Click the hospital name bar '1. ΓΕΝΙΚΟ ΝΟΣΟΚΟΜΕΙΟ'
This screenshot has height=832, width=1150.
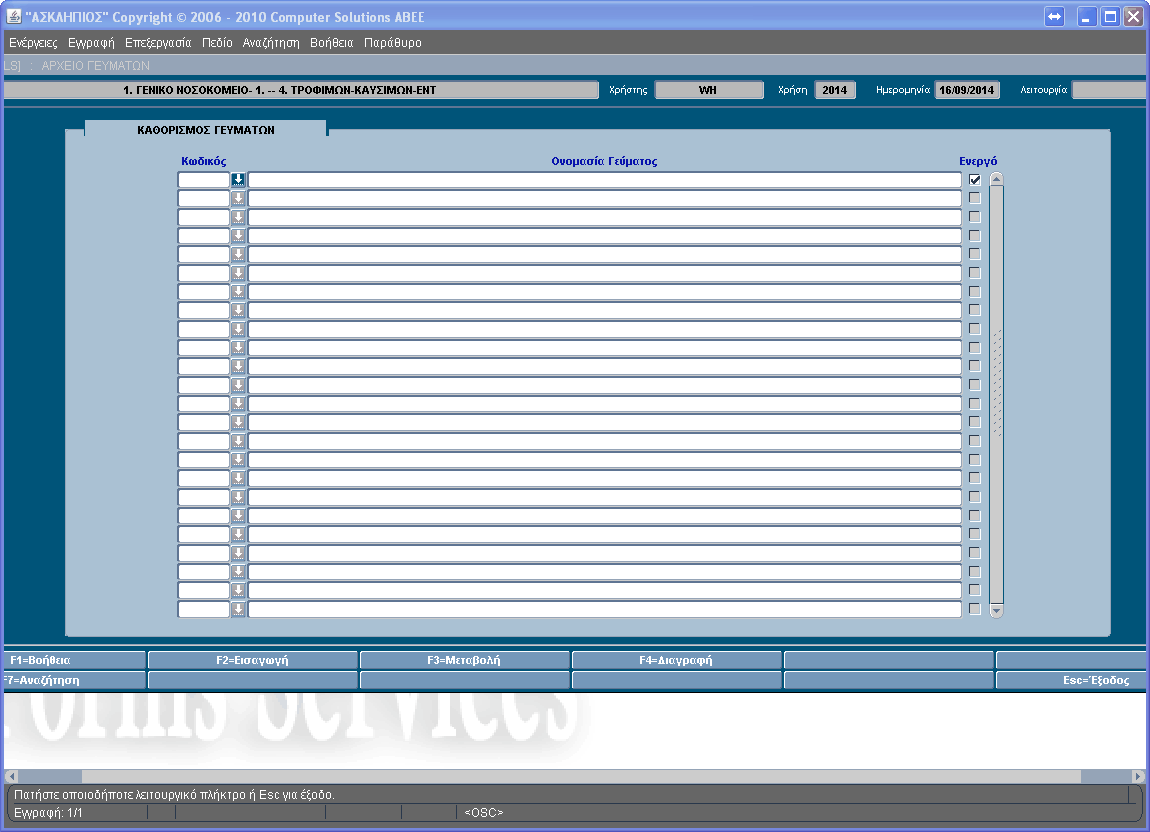pos(301,90)
